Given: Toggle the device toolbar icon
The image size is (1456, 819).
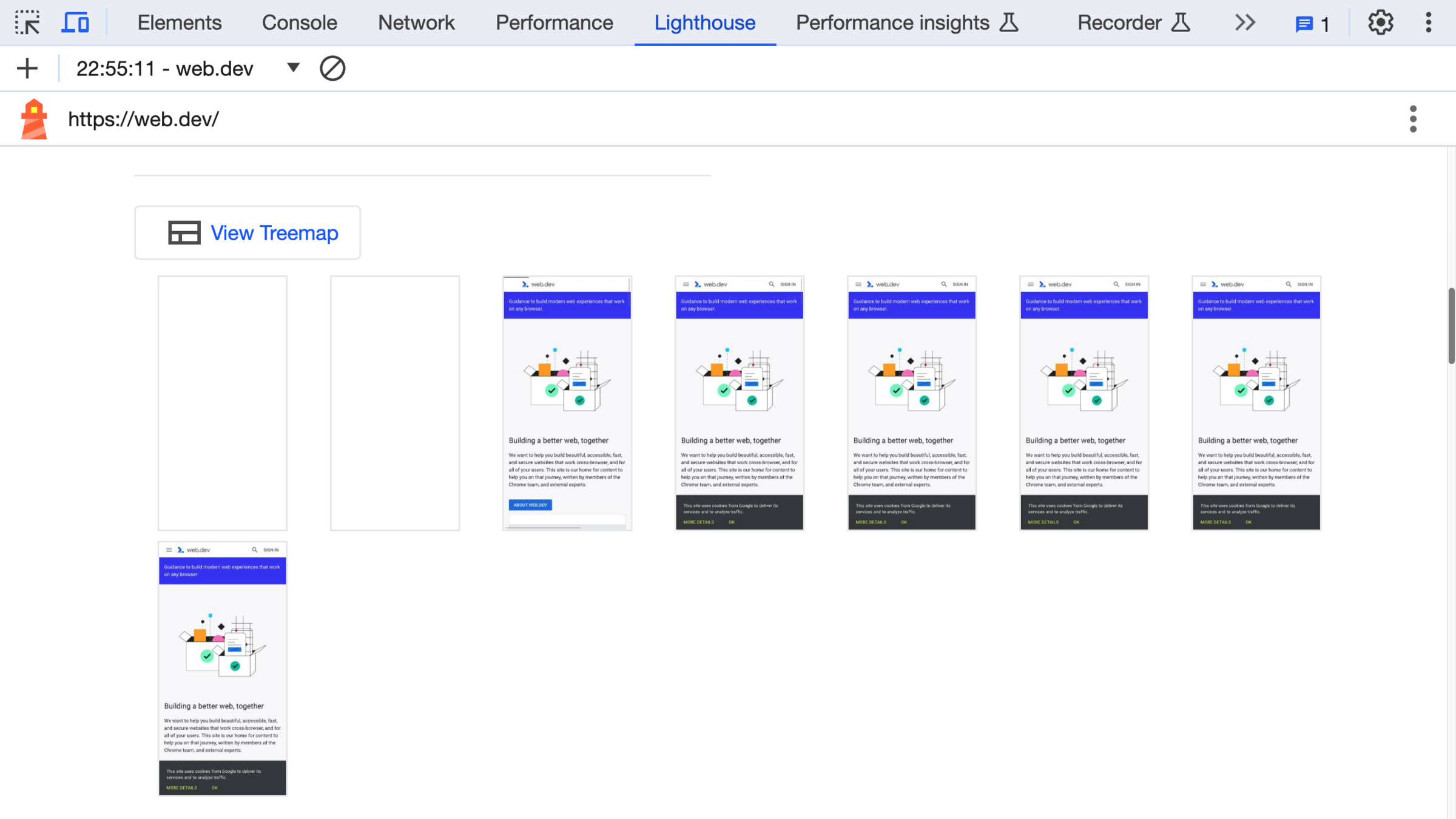Looking at the screenshot, I should 75,23.
